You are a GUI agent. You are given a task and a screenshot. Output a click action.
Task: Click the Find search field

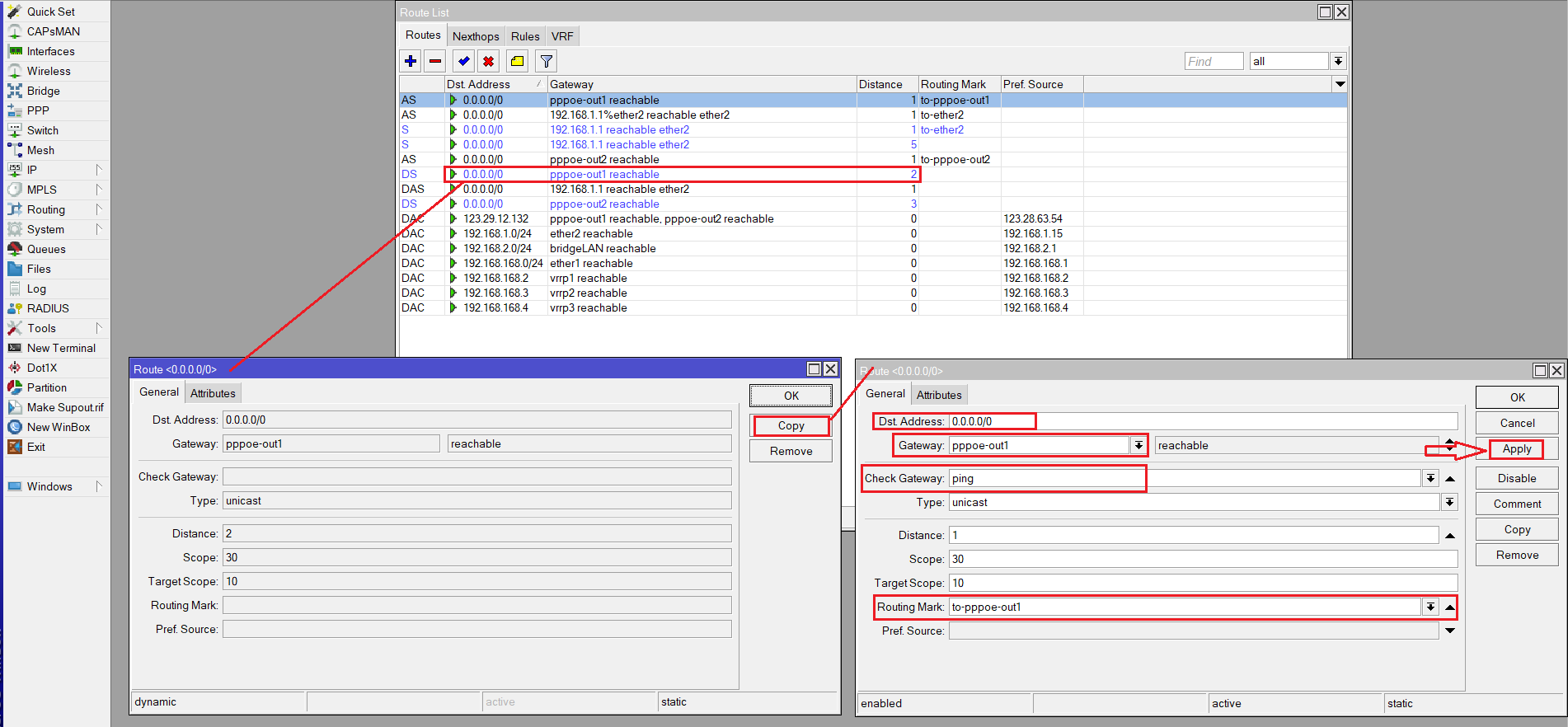1214,61
